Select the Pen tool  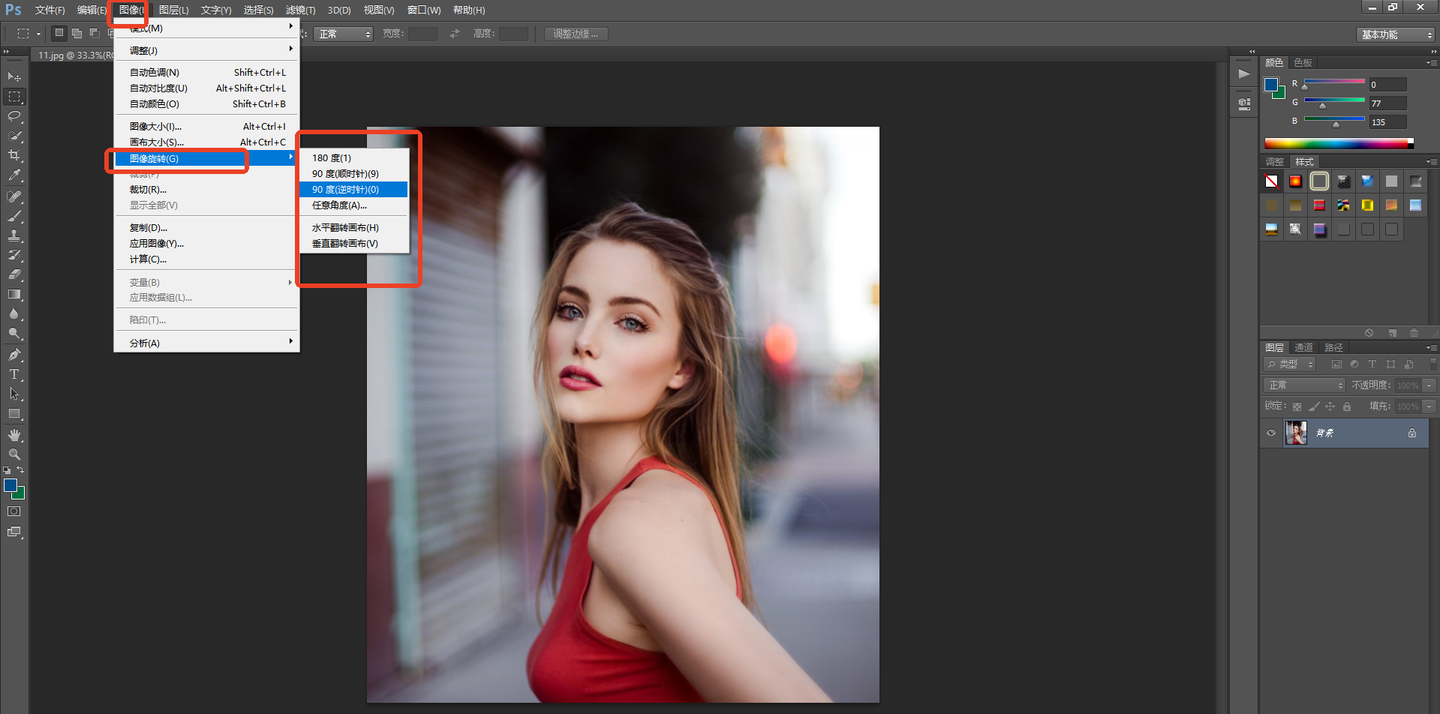(x=15, y=355)
